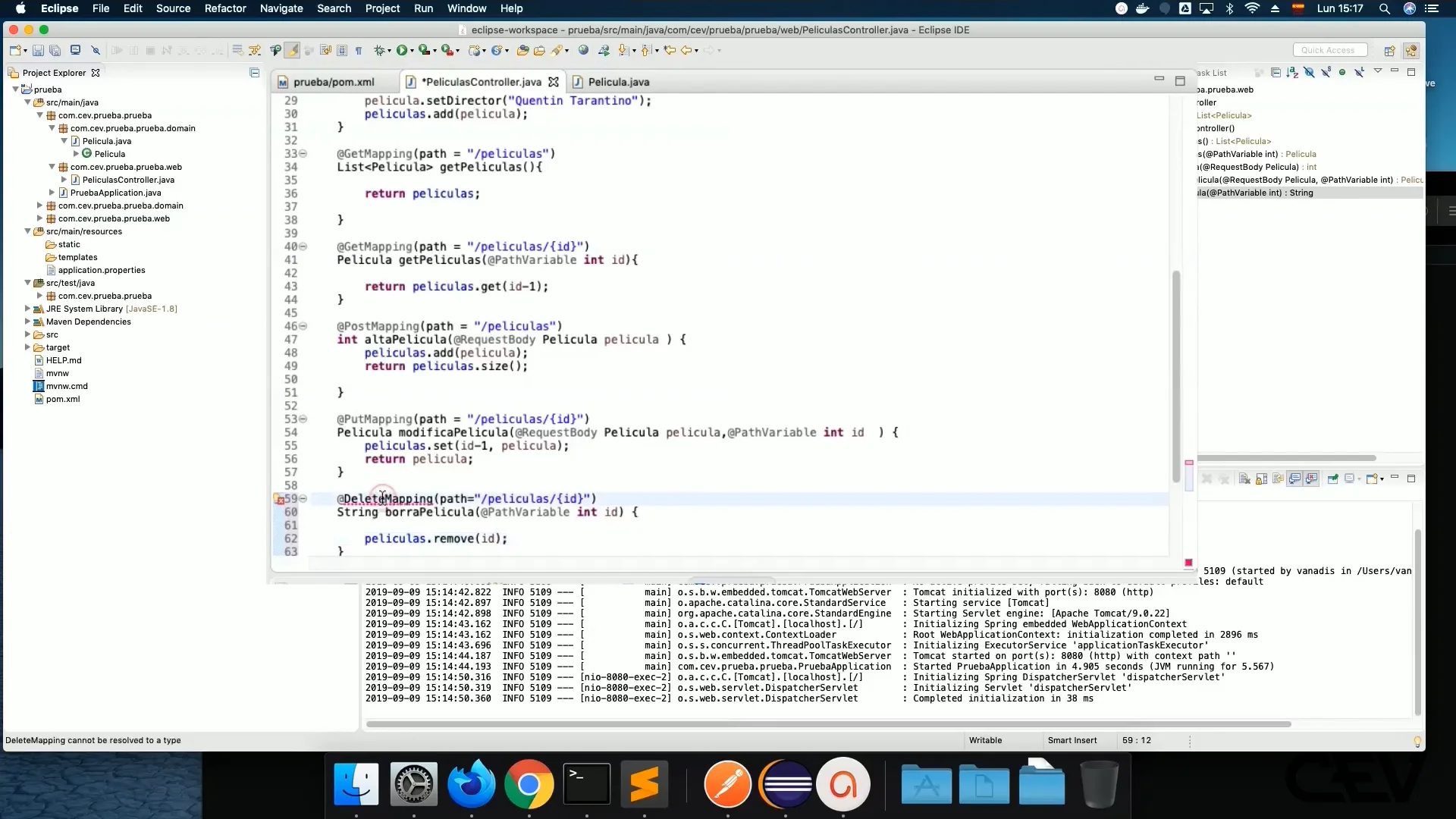Collapse all in Project Explorer
Image resolution: width=1456 pixels, height=819 pixels.
[255, 73]
